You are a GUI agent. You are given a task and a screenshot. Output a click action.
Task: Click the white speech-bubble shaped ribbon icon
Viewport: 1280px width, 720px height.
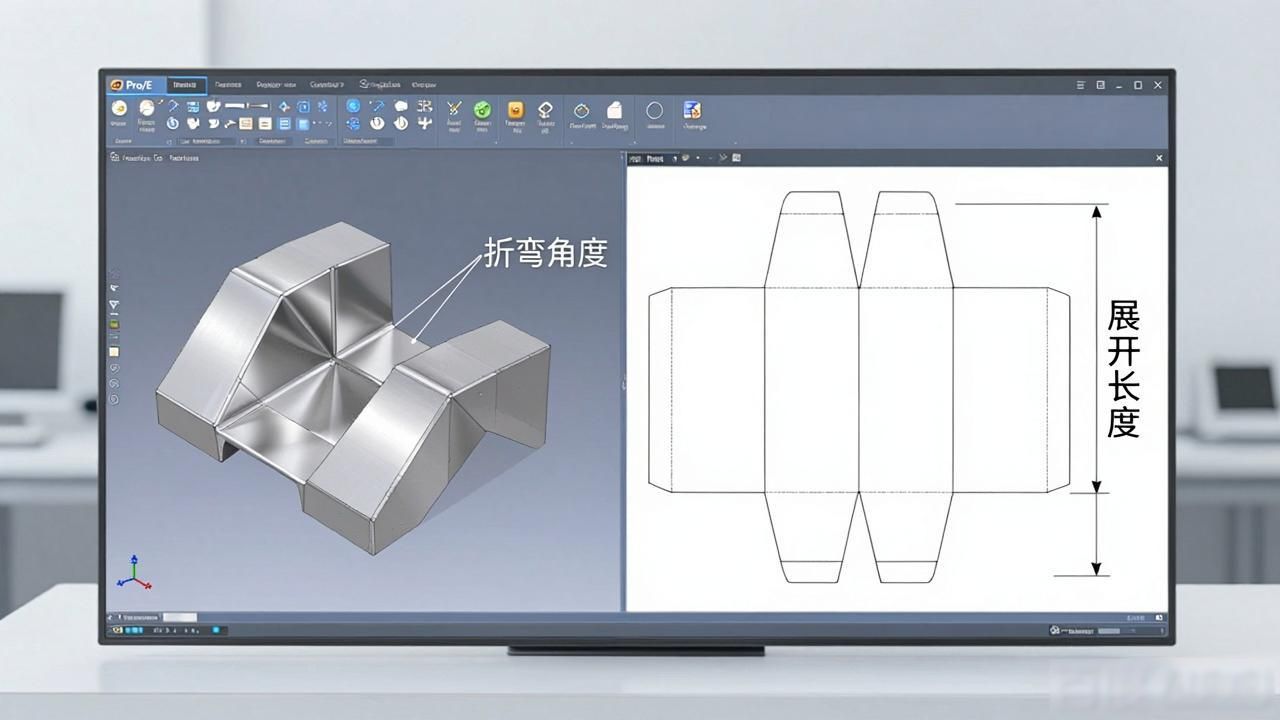pos(401,106)
